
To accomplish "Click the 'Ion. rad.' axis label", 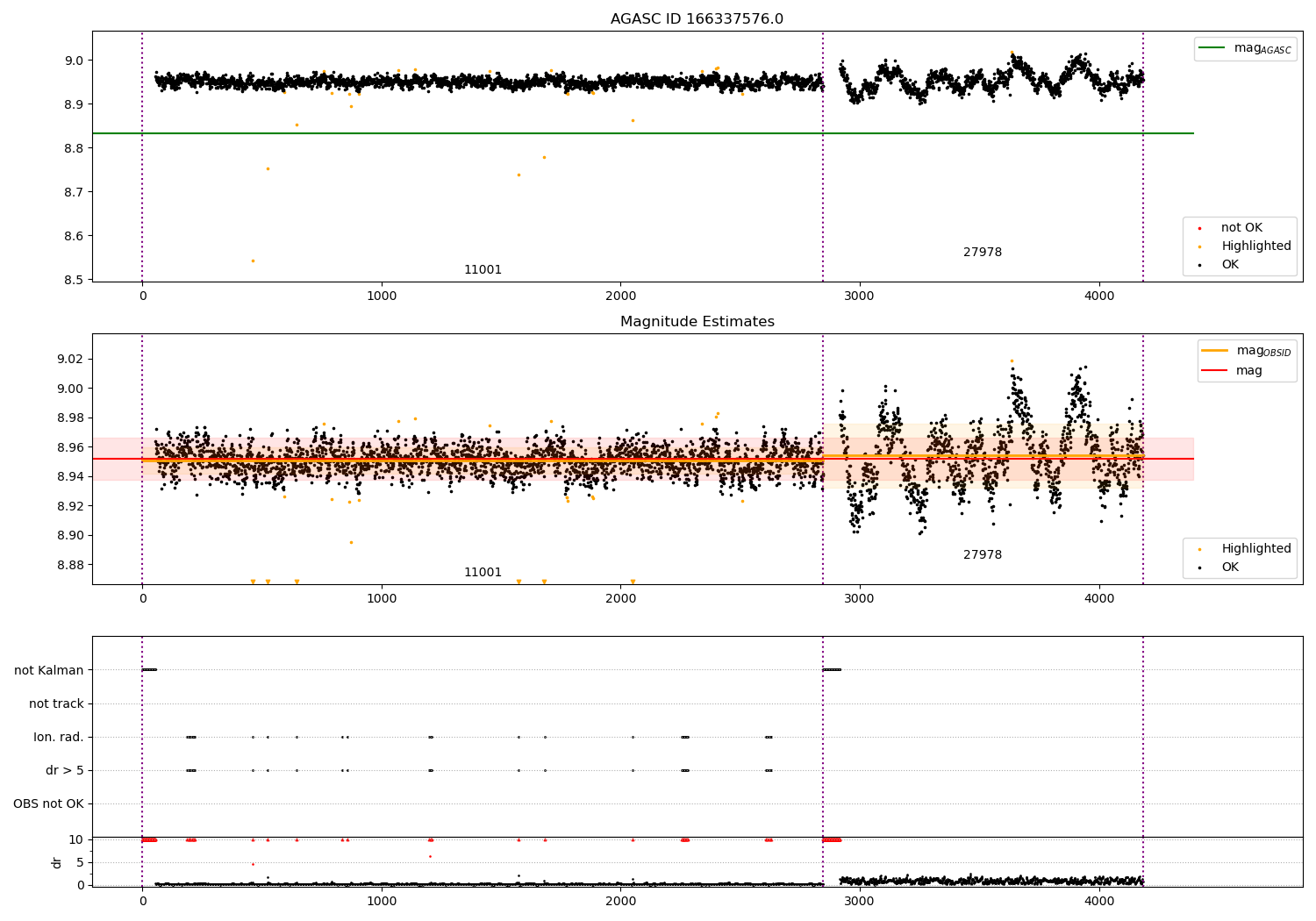I will click(x=59, y=737).
